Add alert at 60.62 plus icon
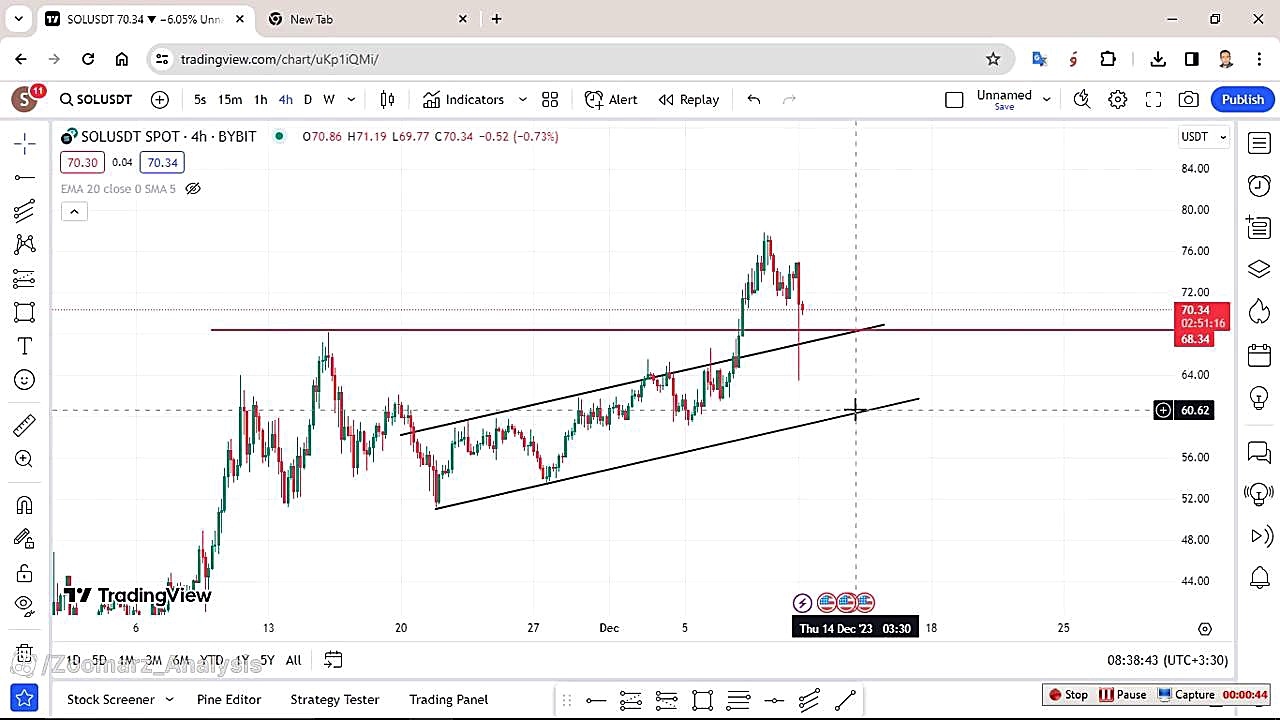This screenshot has height=720, width=1280. pos(1163,410)
